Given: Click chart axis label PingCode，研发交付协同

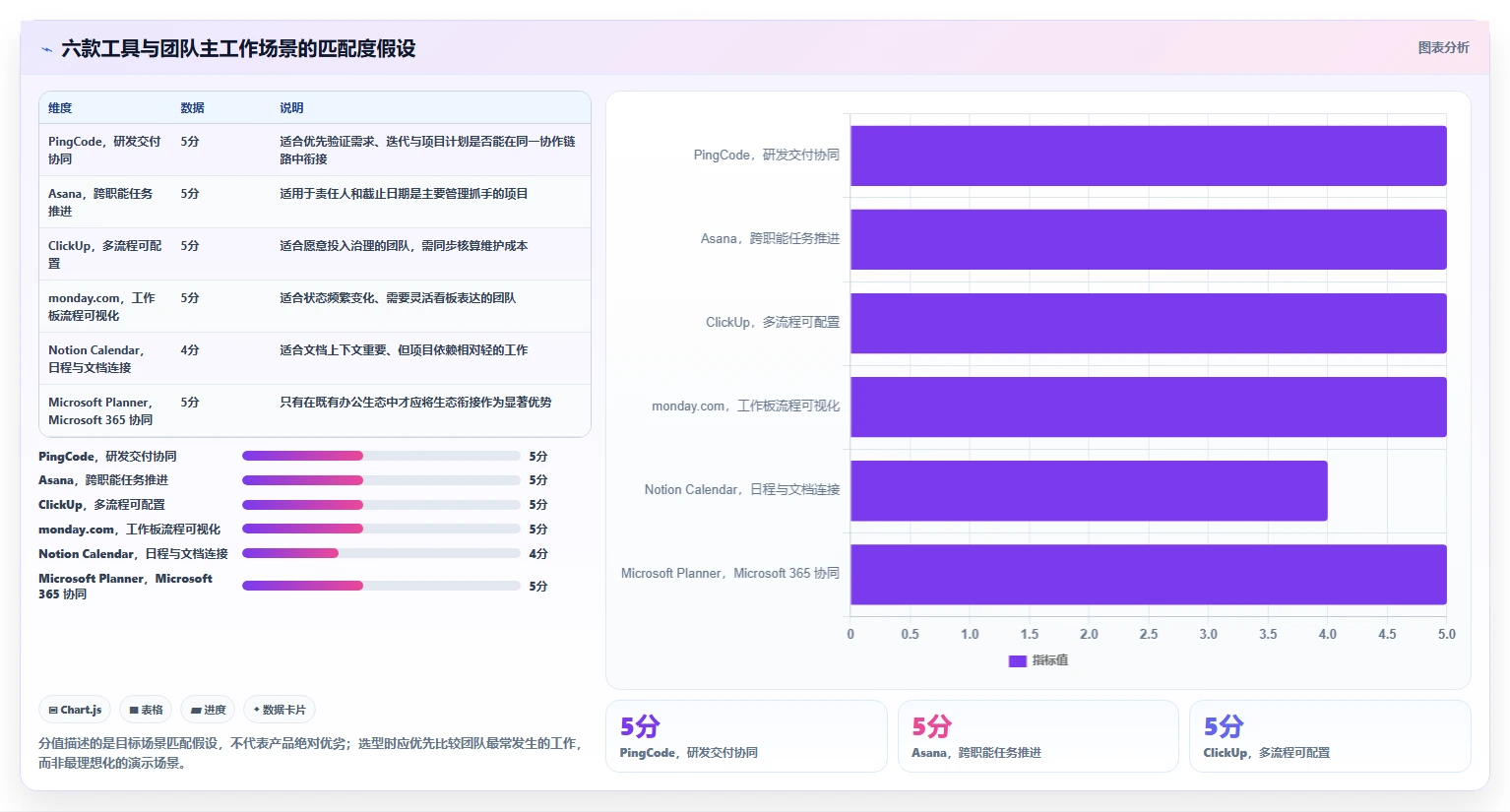Looking at the screenshot, I should click(x=767, y=156).
